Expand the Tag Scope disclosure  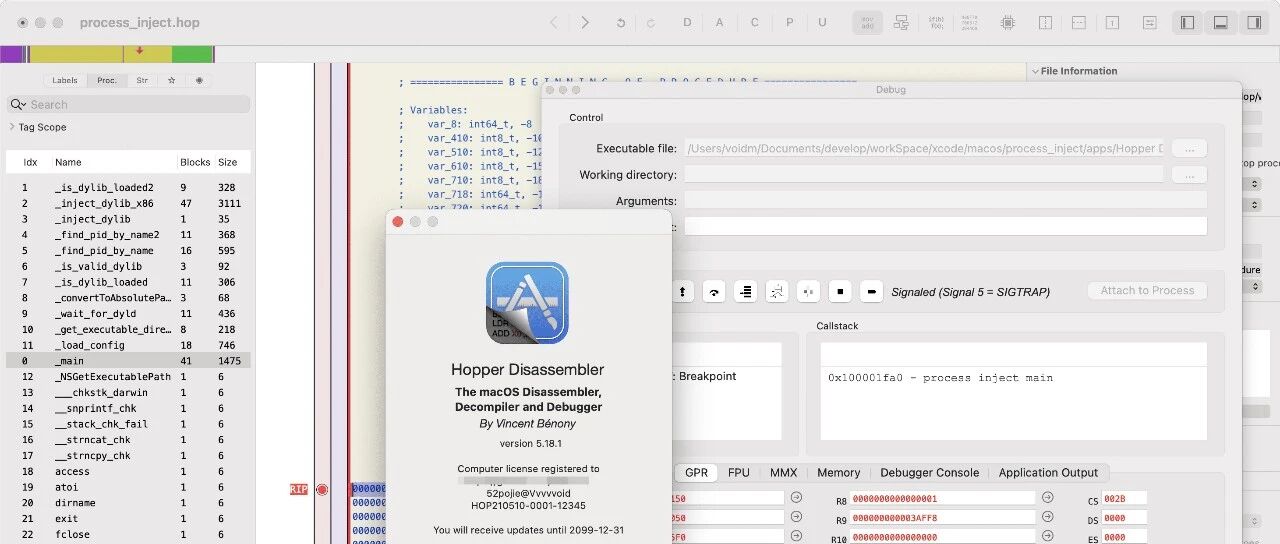click(x=11, y=127)
